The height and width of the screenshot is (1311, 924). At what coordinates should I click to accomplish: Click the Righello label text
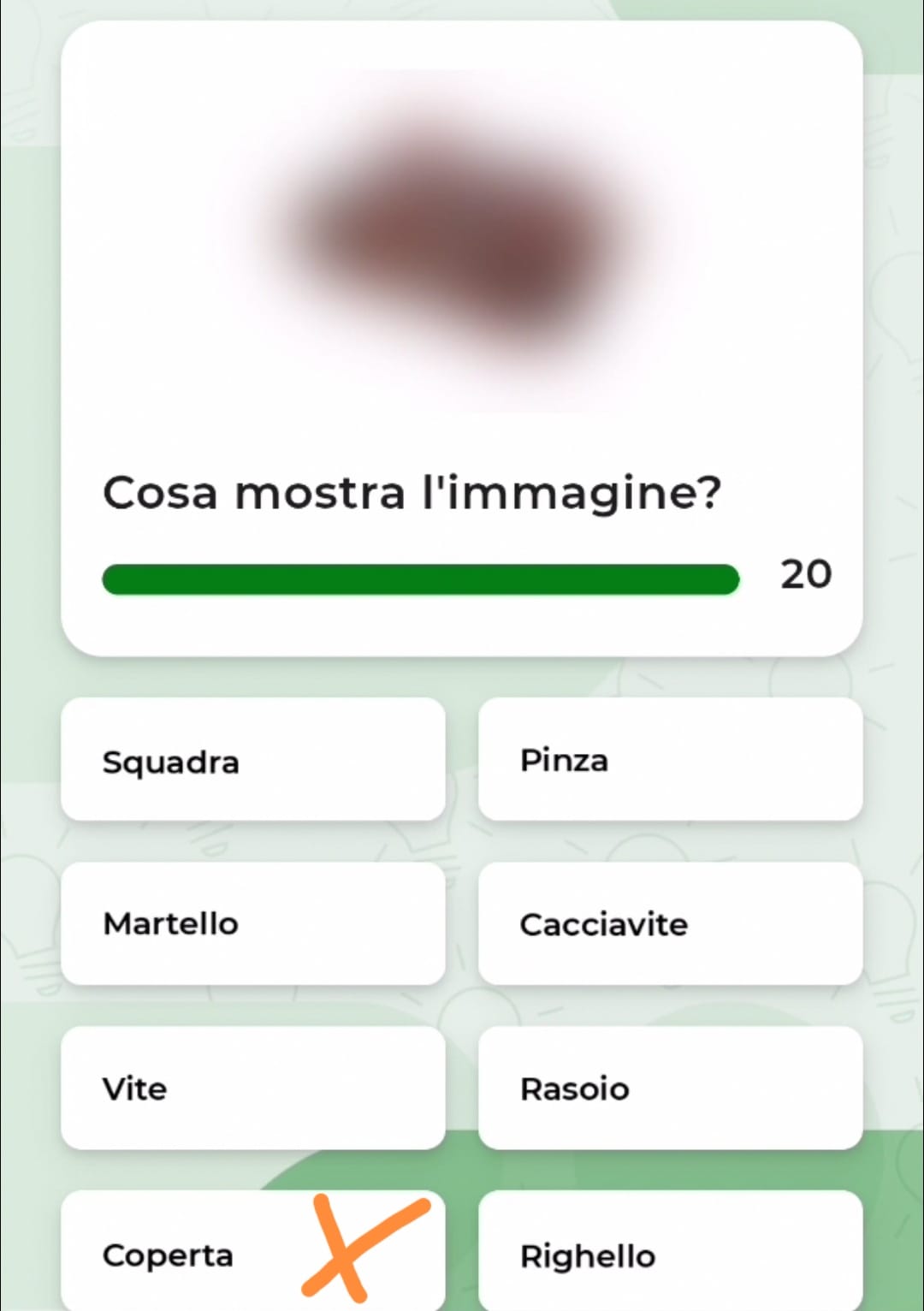(x=588, y=1256)
